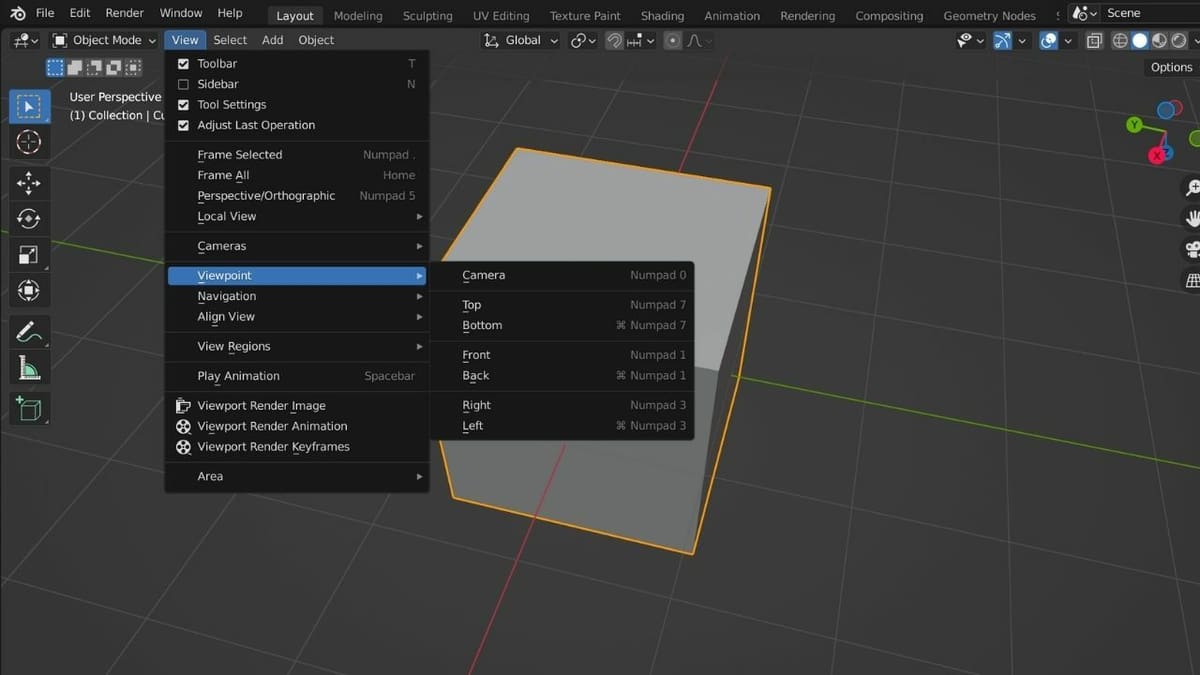Activate the Cursor tool
The height and width of the screenshot is (675, 1200).
(29, 142)
